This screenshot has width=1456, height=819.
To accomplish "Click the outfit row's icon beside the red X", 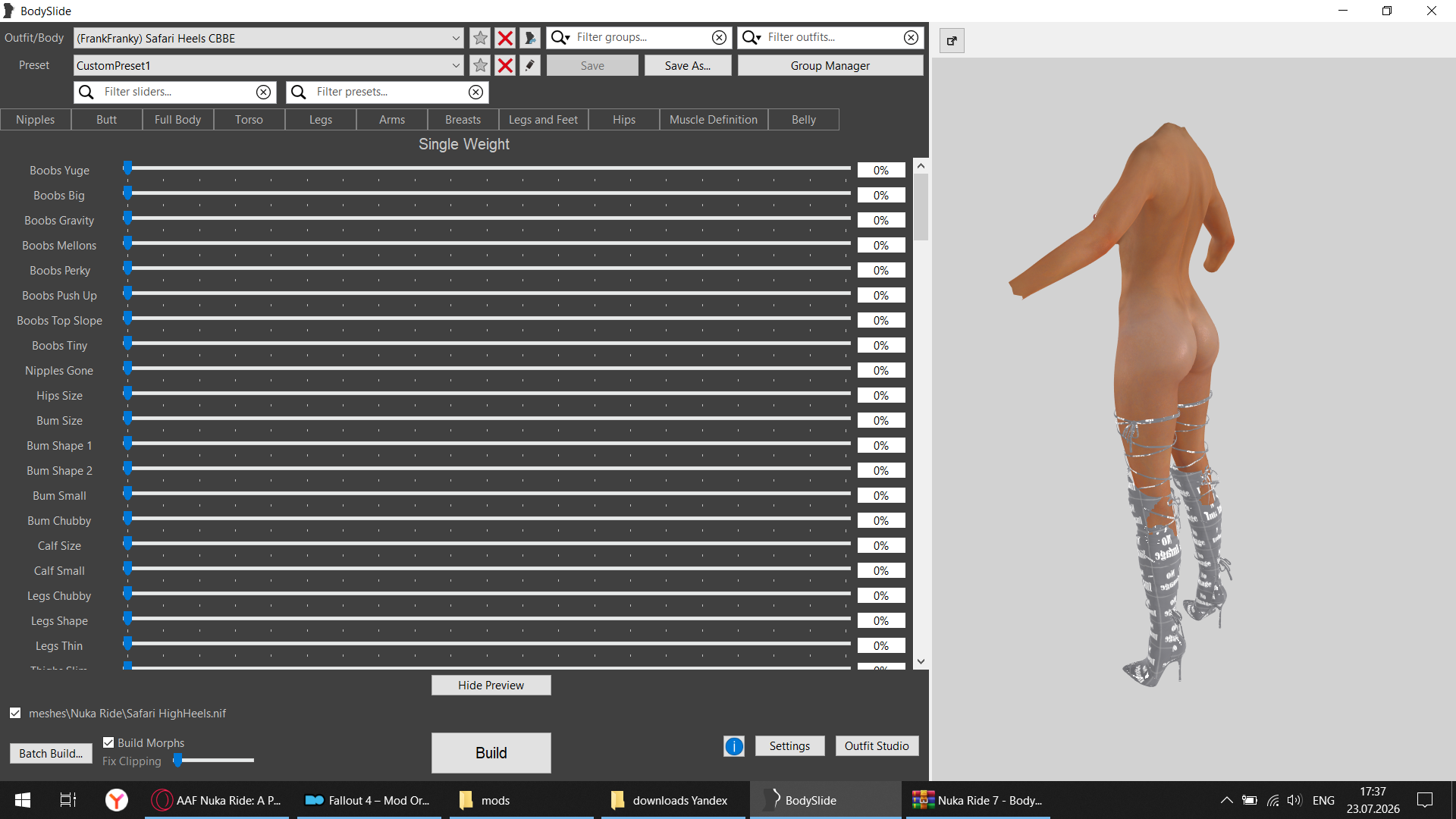I will [530, 38].
